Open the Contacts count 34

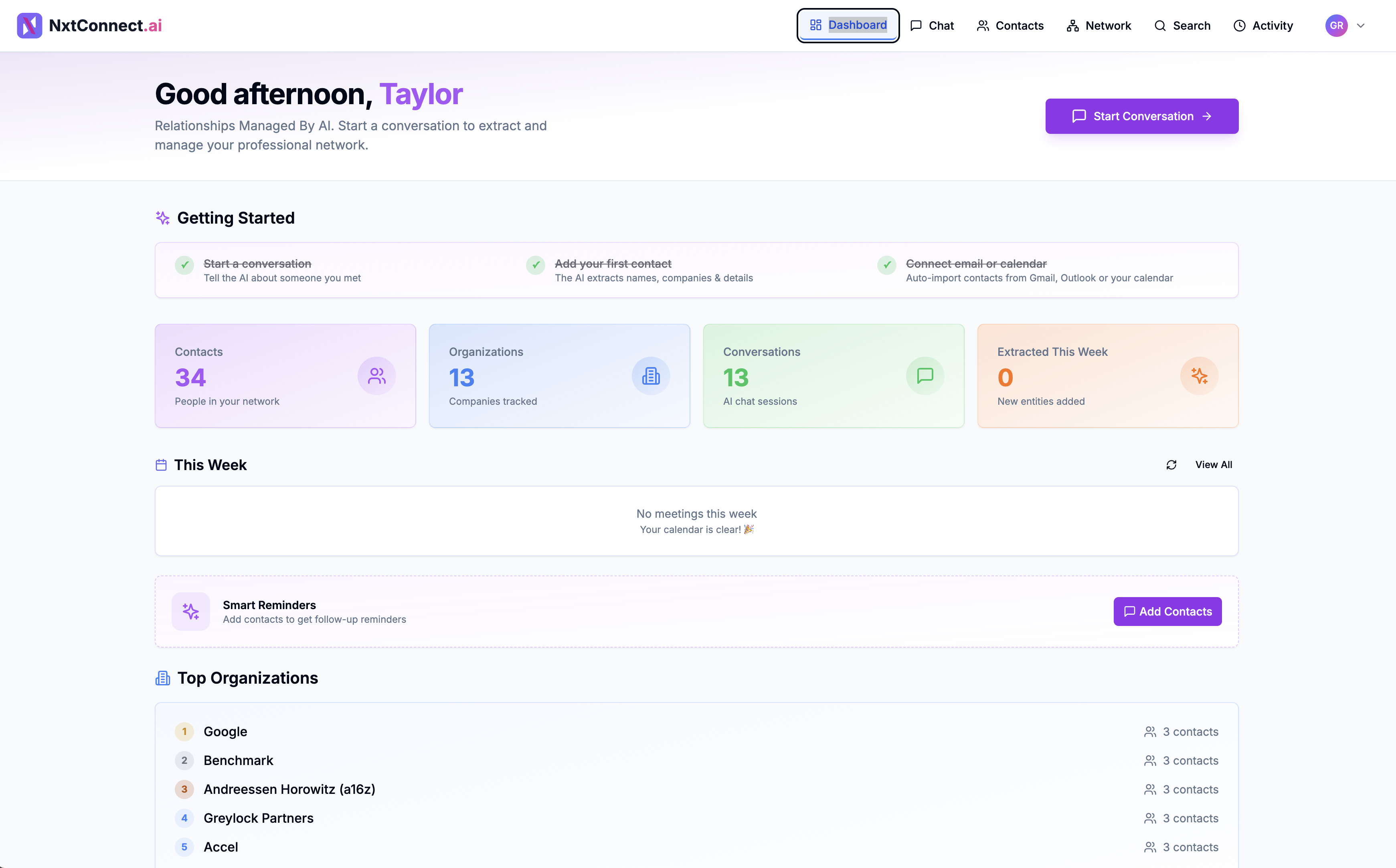coord(190,377)
